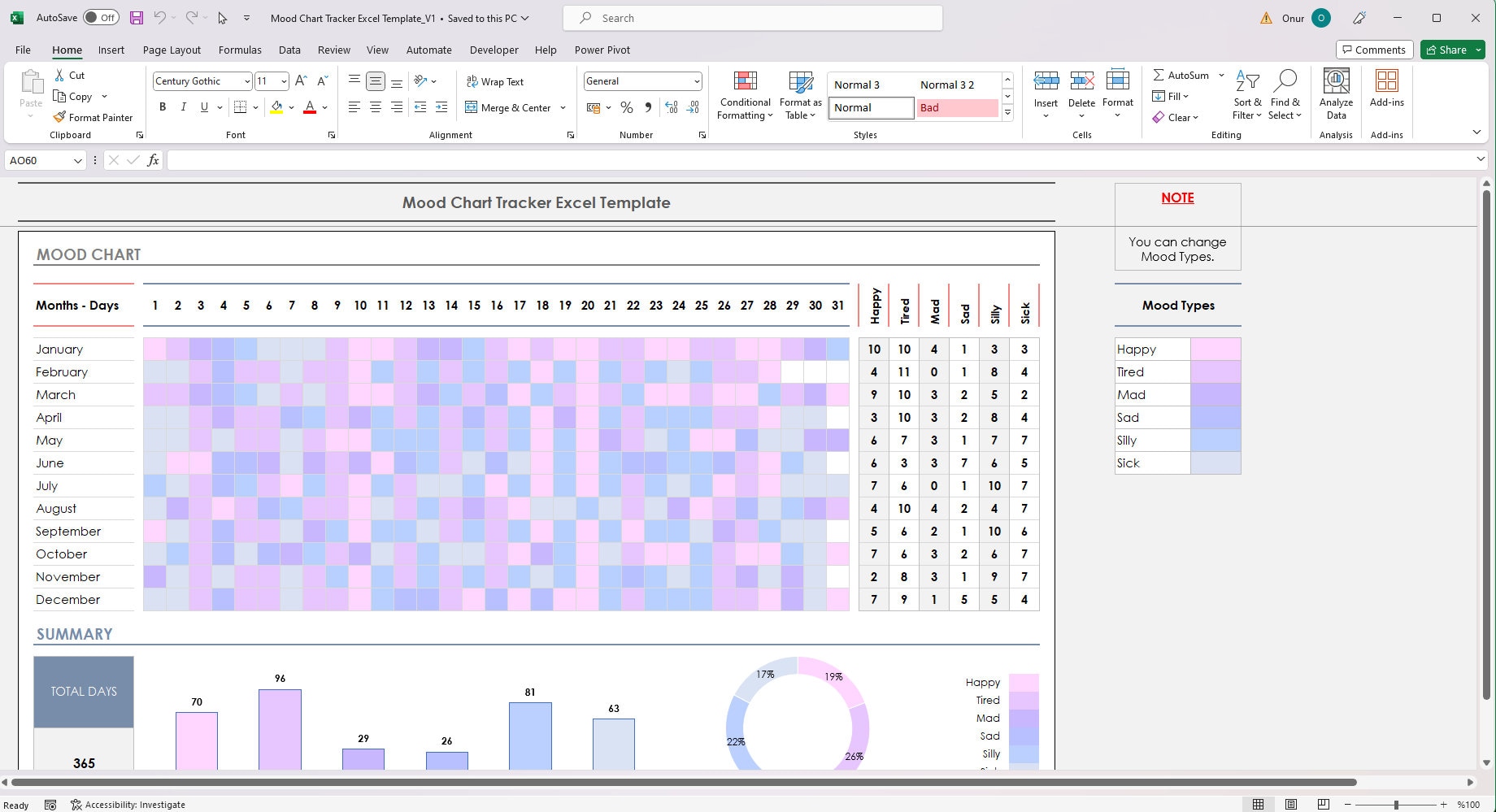Viewport: 1496px width, 812px height.
Task: Open the Number Format dropdown showing General
Action: coord(641,81)
